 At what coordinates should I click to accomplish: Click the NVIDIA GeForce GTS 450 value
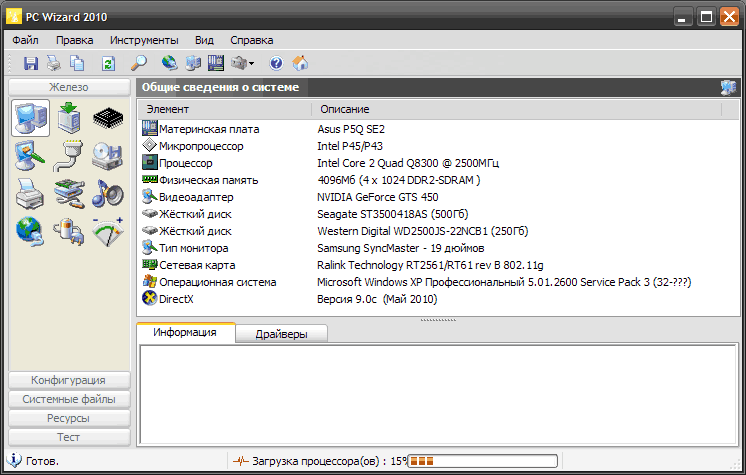click(x=378, y=197)
